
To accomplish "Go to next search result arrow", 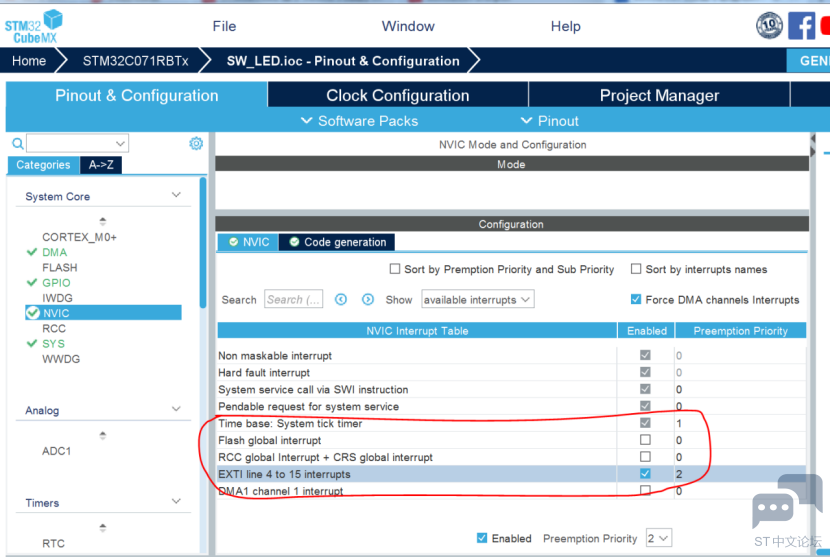I will pyautogui.click(x=368, y=299).
